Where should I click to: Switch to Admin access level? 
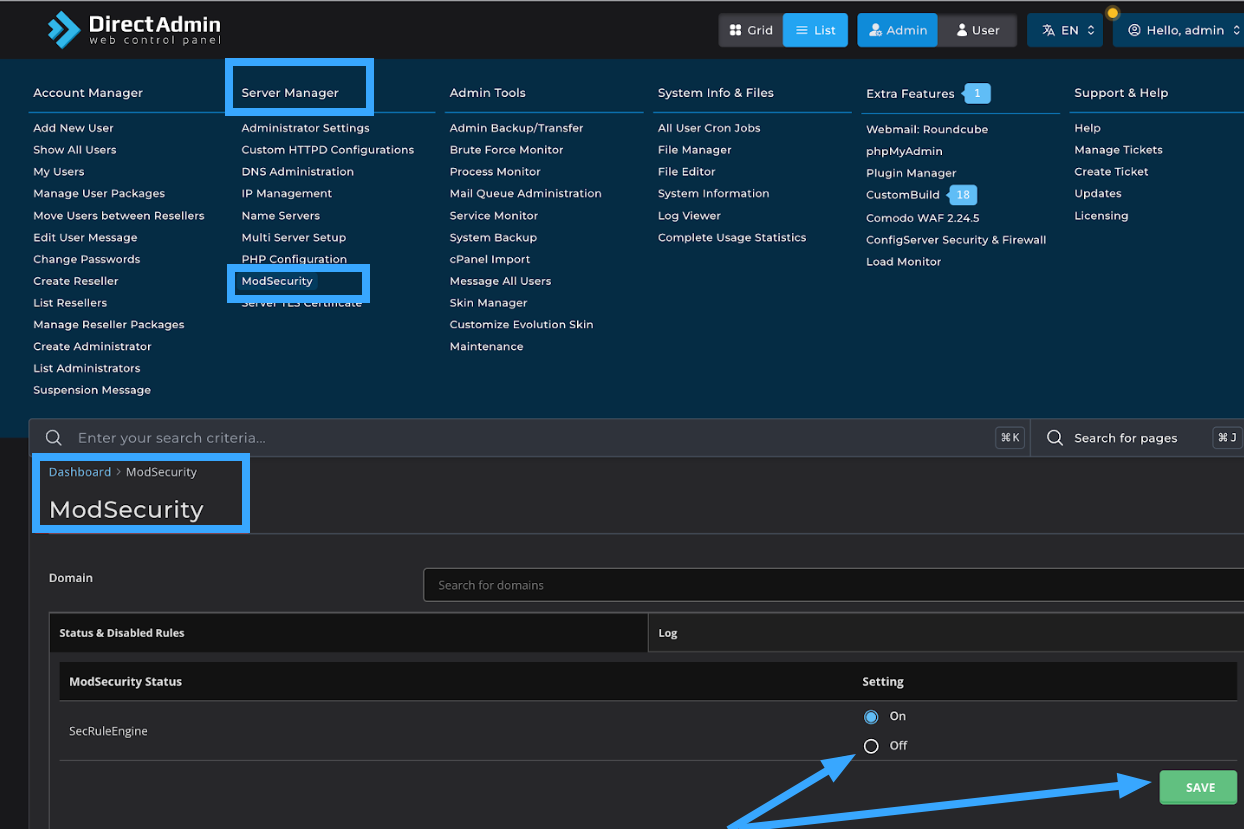[897, 30]
